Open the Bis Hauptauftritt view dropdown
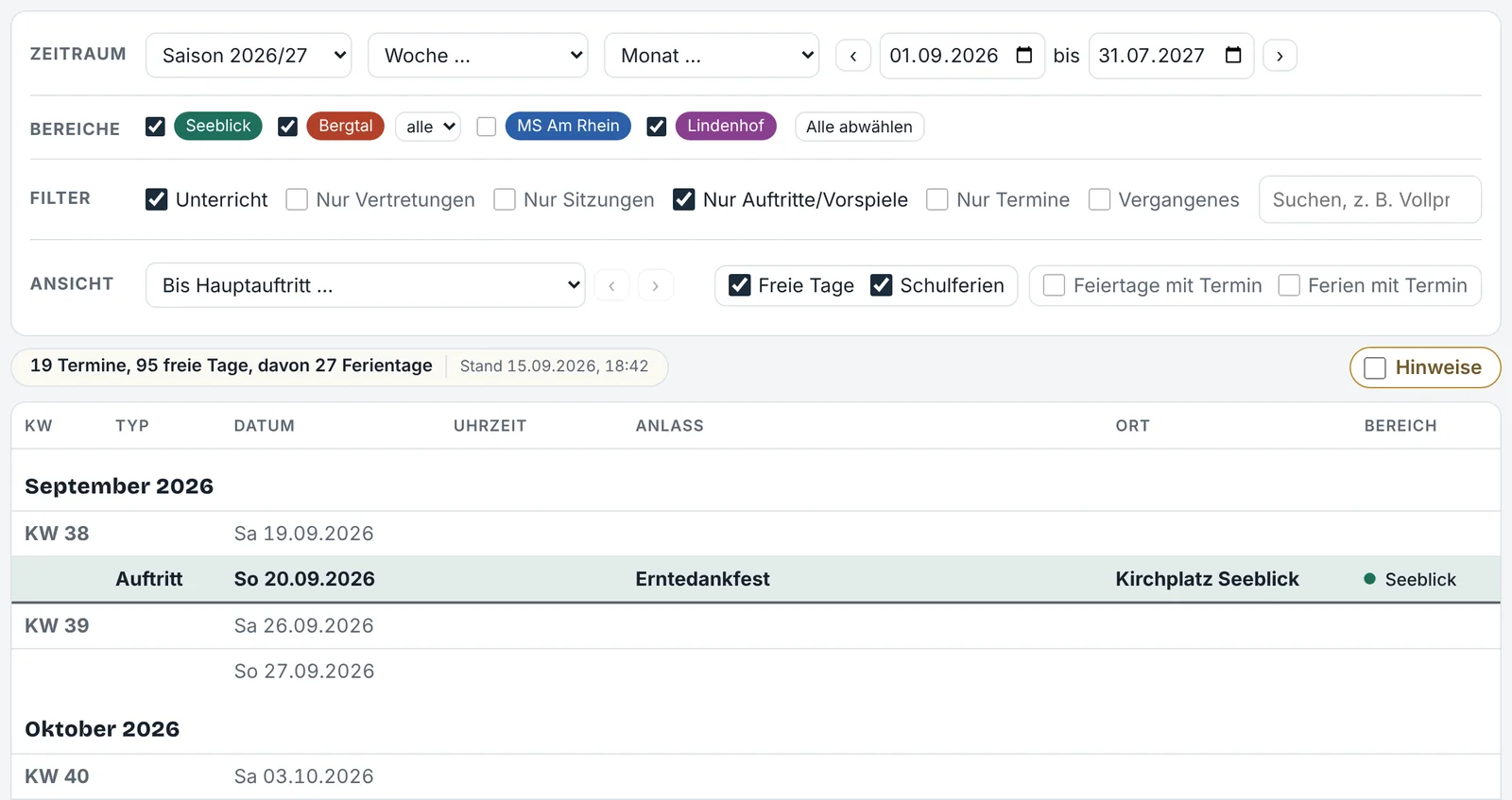The image size is (1512, 800). coord(366,285)
